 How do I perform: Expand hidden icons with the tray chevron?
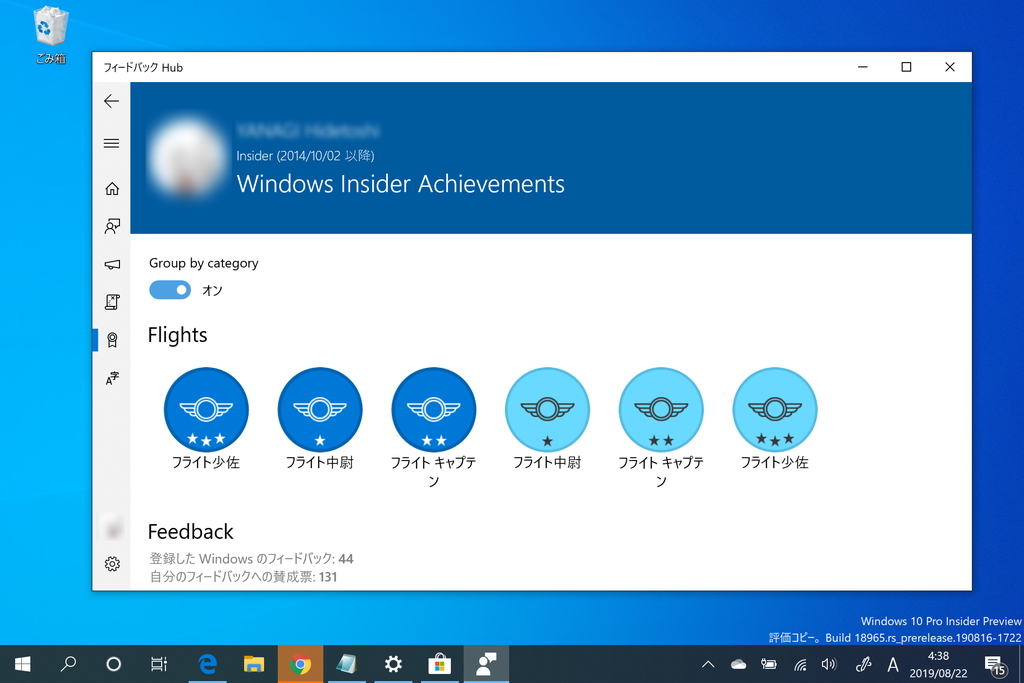(708, 664)
